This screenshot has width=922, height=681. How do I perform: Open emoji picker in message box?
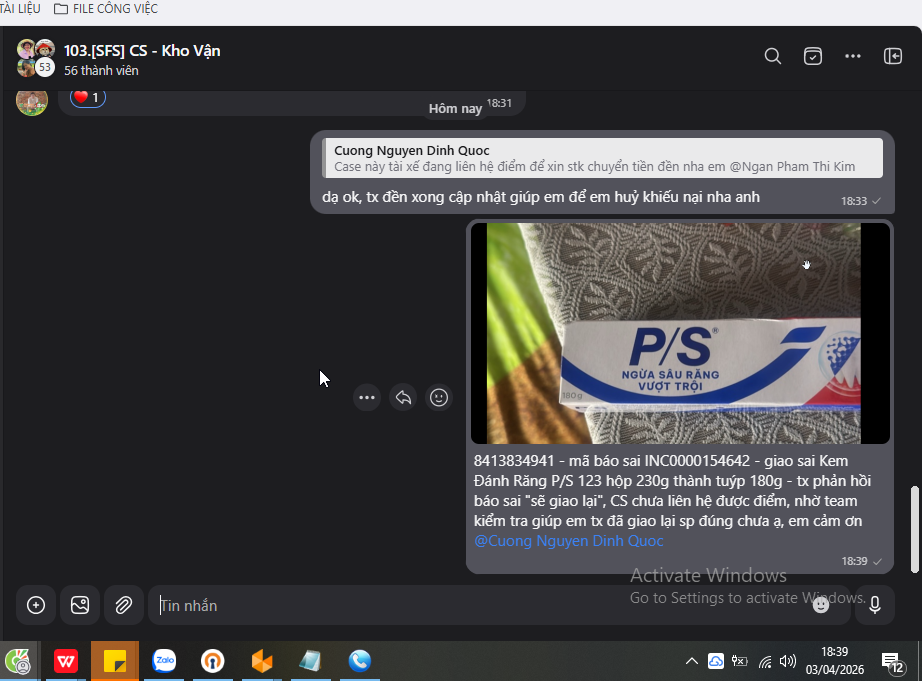coord(821,605)
